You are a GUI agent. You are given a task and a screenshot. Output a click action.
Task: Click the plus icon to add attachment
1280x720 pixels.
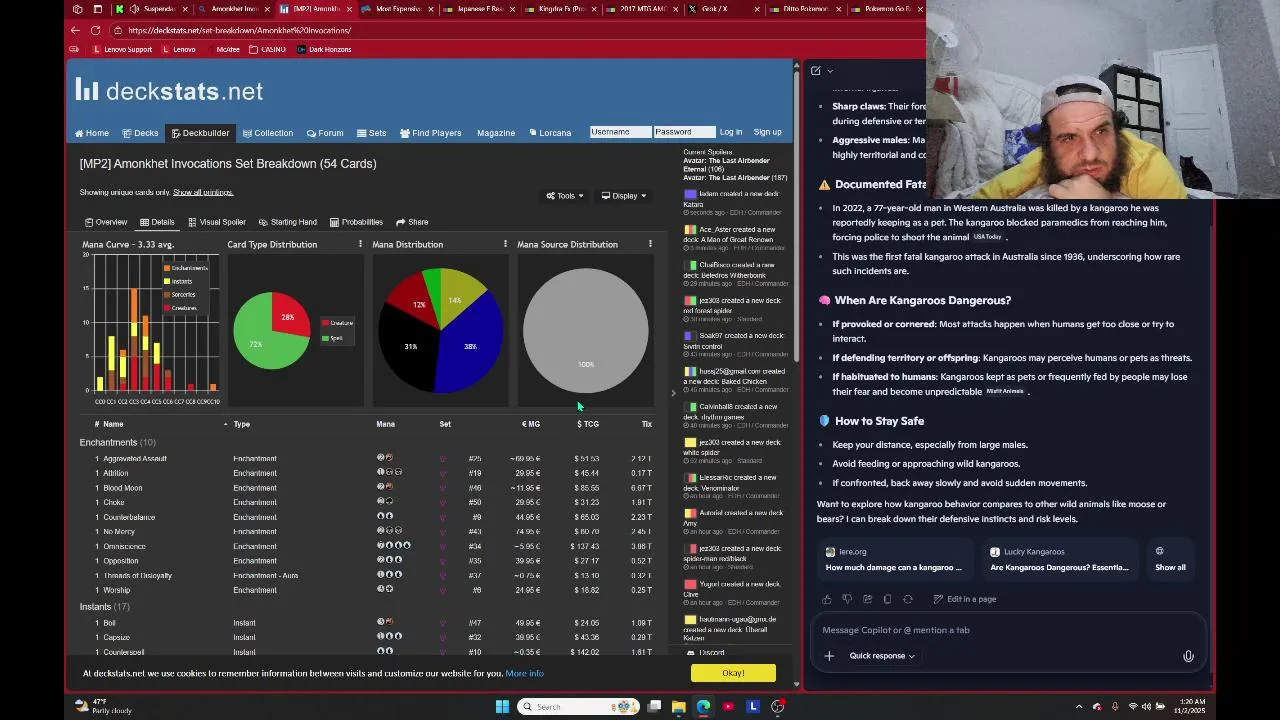tap(829, 656)
